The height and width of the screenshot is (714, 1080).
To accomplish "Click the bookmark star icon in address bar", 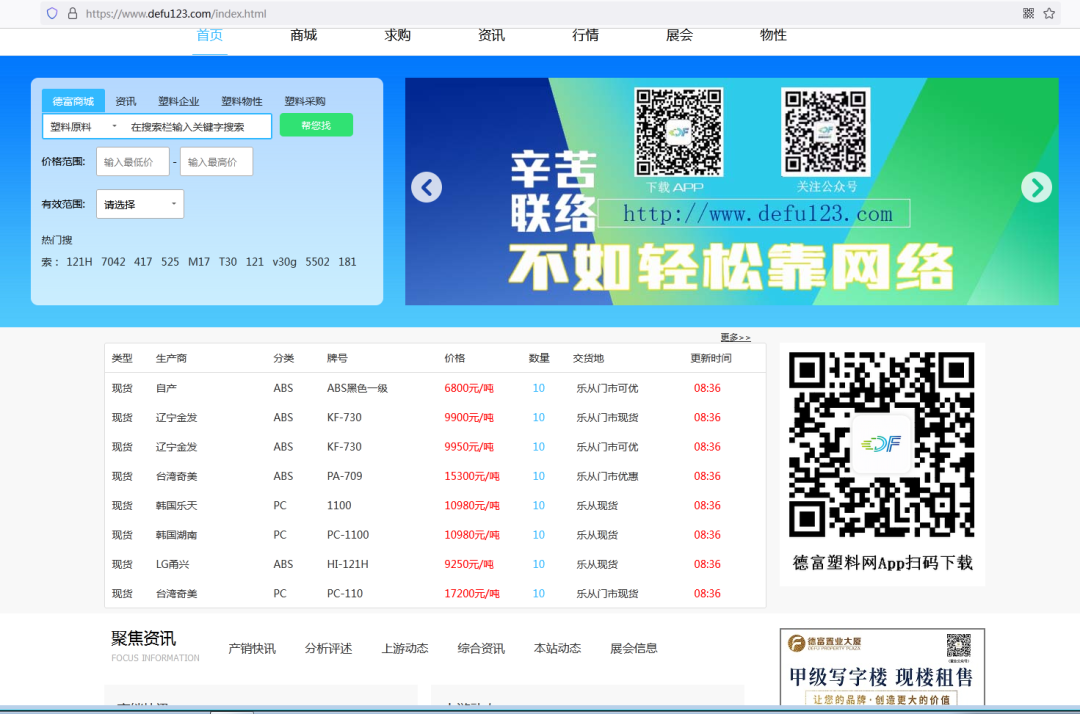I will click(x=1050, y=14).
